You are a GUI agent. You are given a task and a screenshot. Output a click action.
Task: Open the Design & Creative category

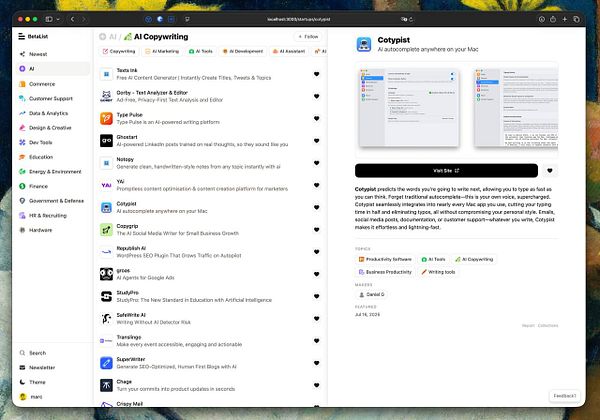(x=50, y=128)
